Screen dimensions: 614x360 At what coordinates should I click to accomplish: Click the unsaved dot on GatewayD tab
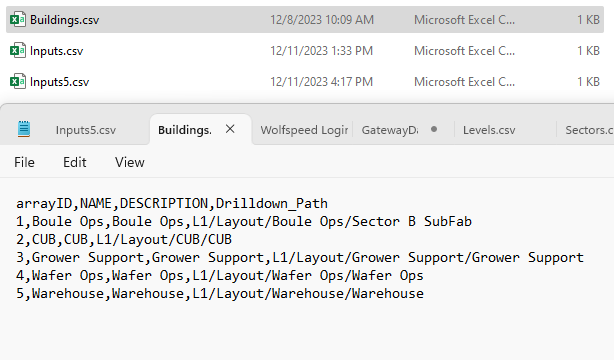point(434,129)
